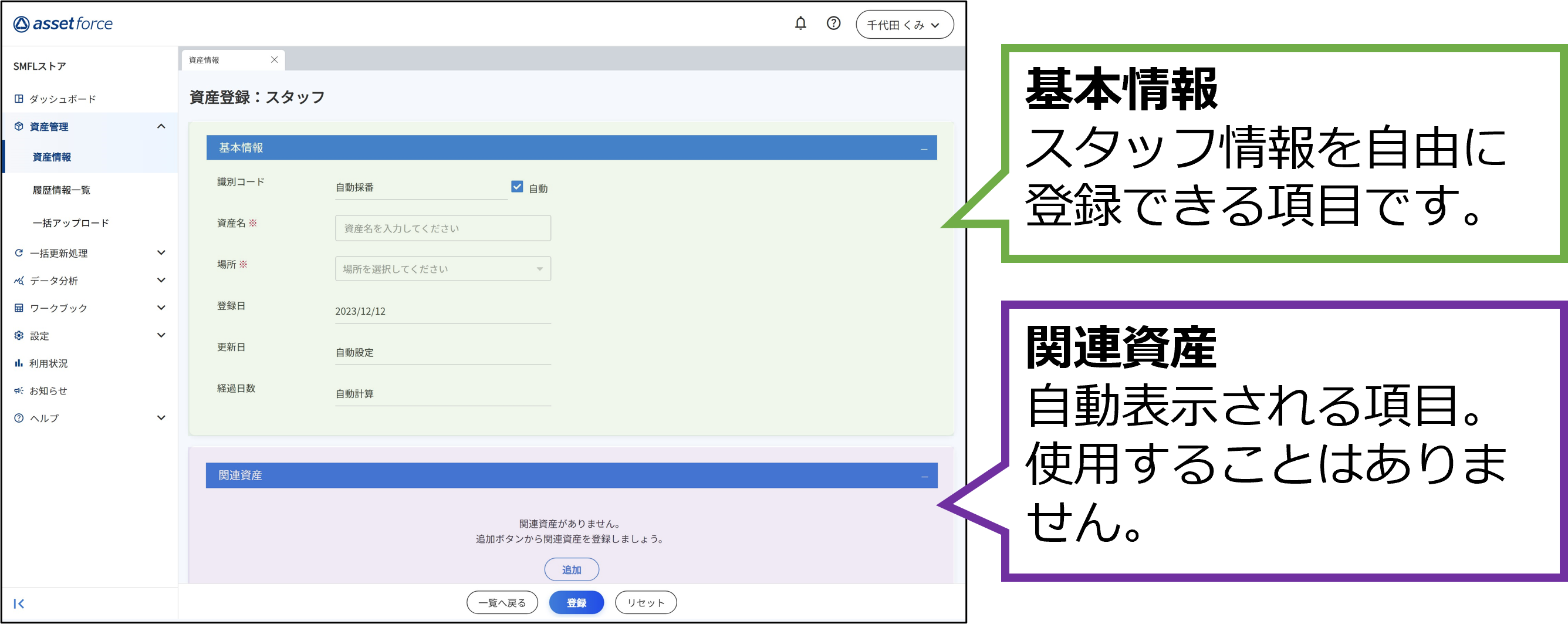1568x624 pixels.
Task: Open お知らせ in the sidebar
Action: [x=48, y=391]
